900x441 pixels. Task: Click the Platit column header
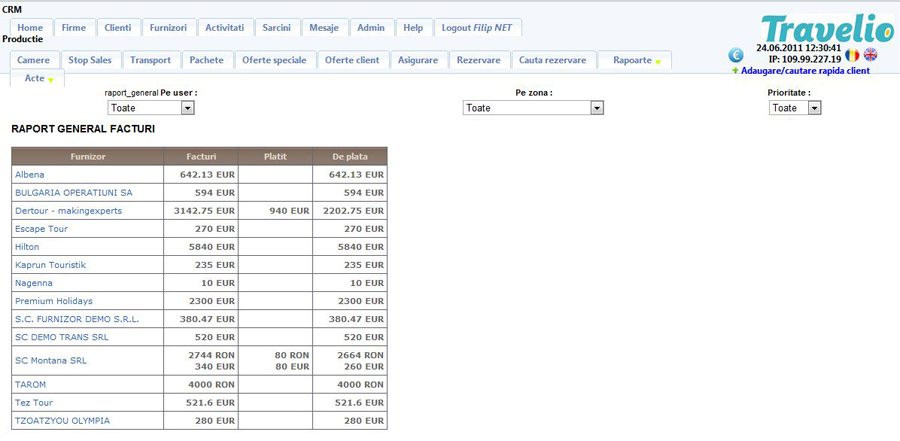pos(276,156)
